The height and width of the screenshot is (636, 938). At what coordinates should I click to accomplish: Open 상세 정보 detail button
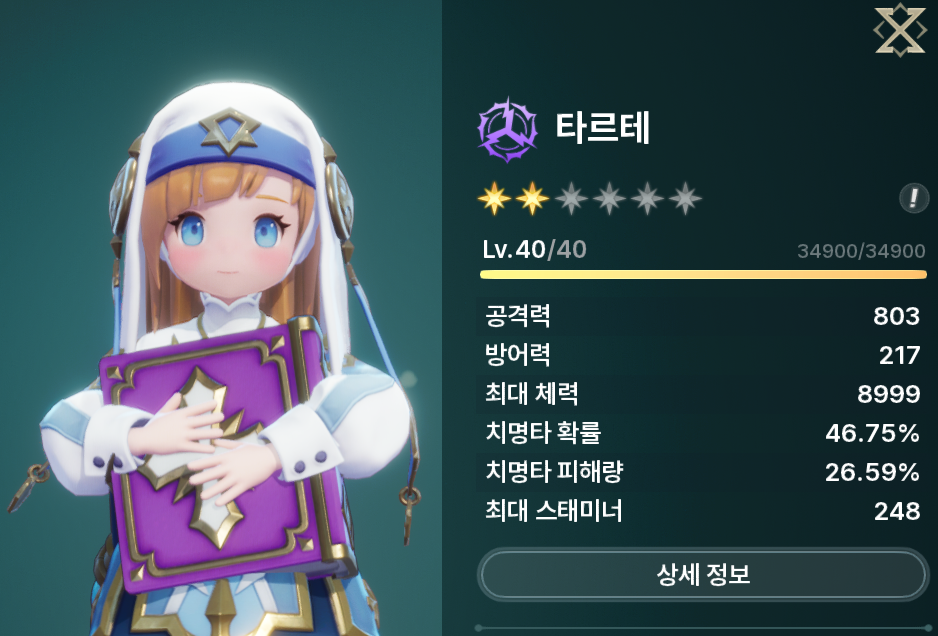[703, 575]
